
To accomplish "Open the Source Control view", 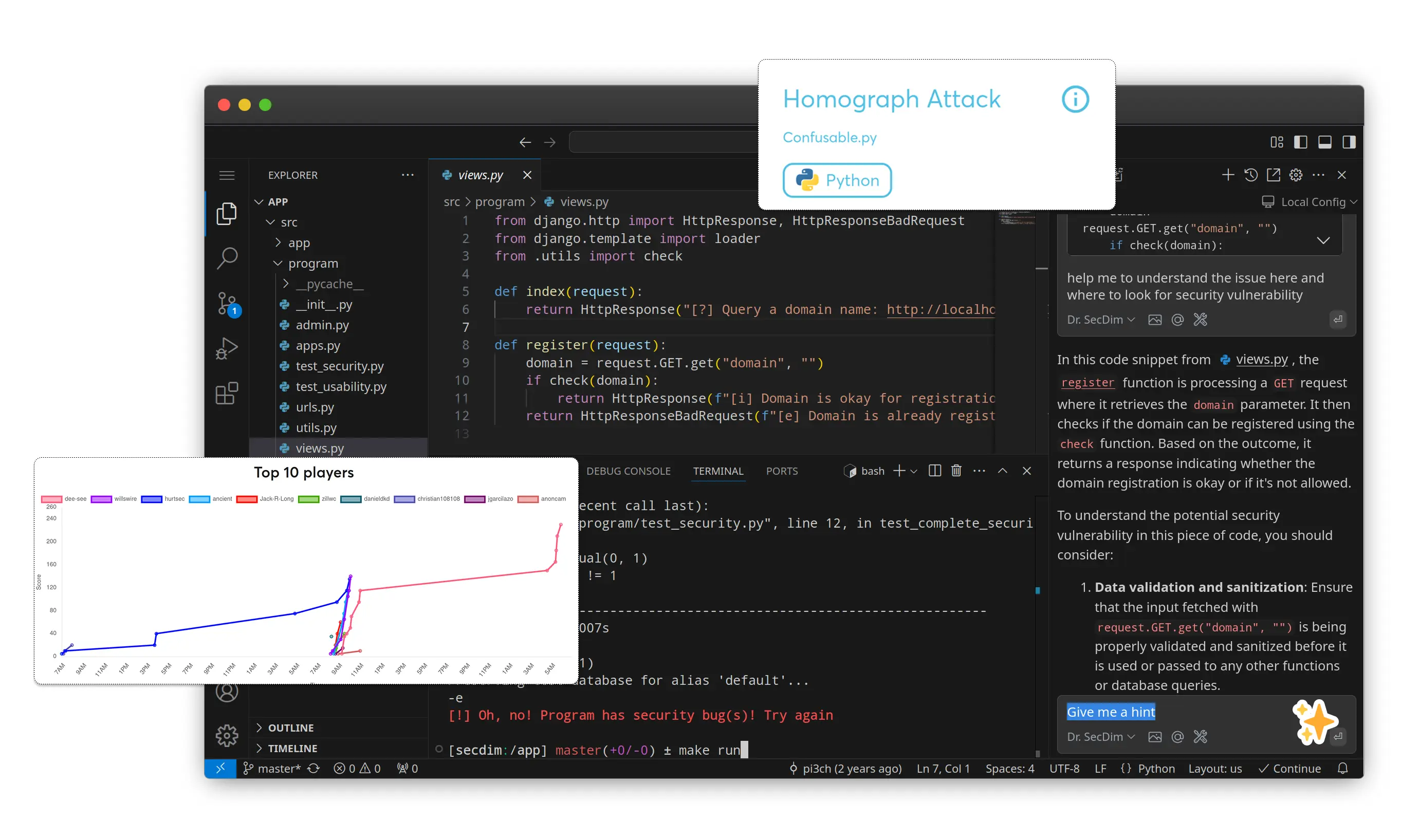I will point(226,304).
